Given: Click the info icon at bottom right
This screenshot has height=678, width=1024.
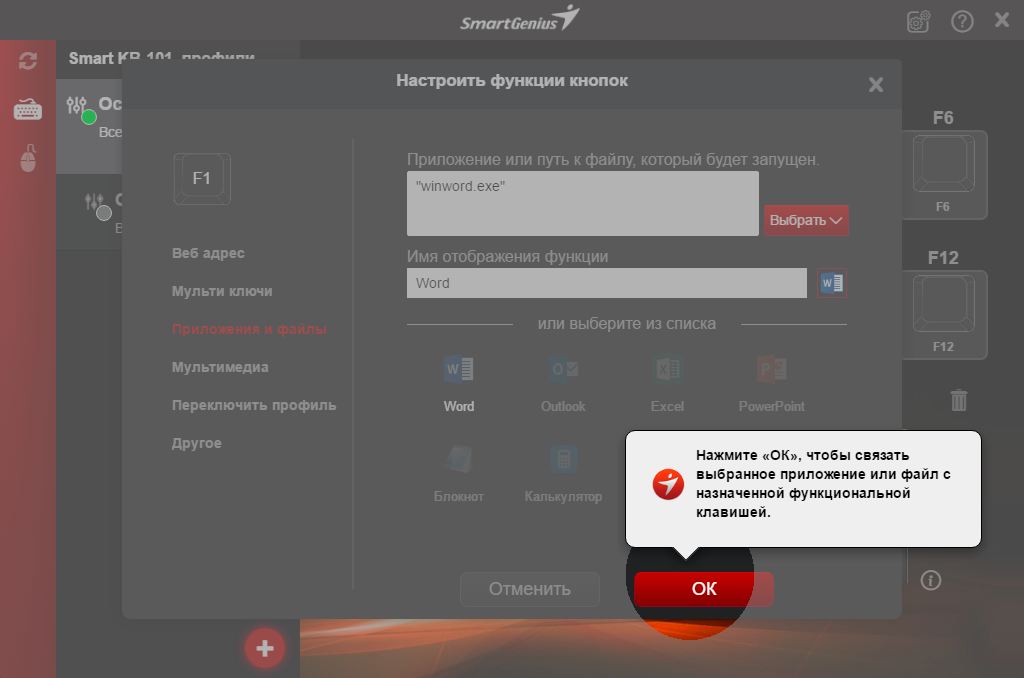Looking at the screenshot, I should coord(931,579).
